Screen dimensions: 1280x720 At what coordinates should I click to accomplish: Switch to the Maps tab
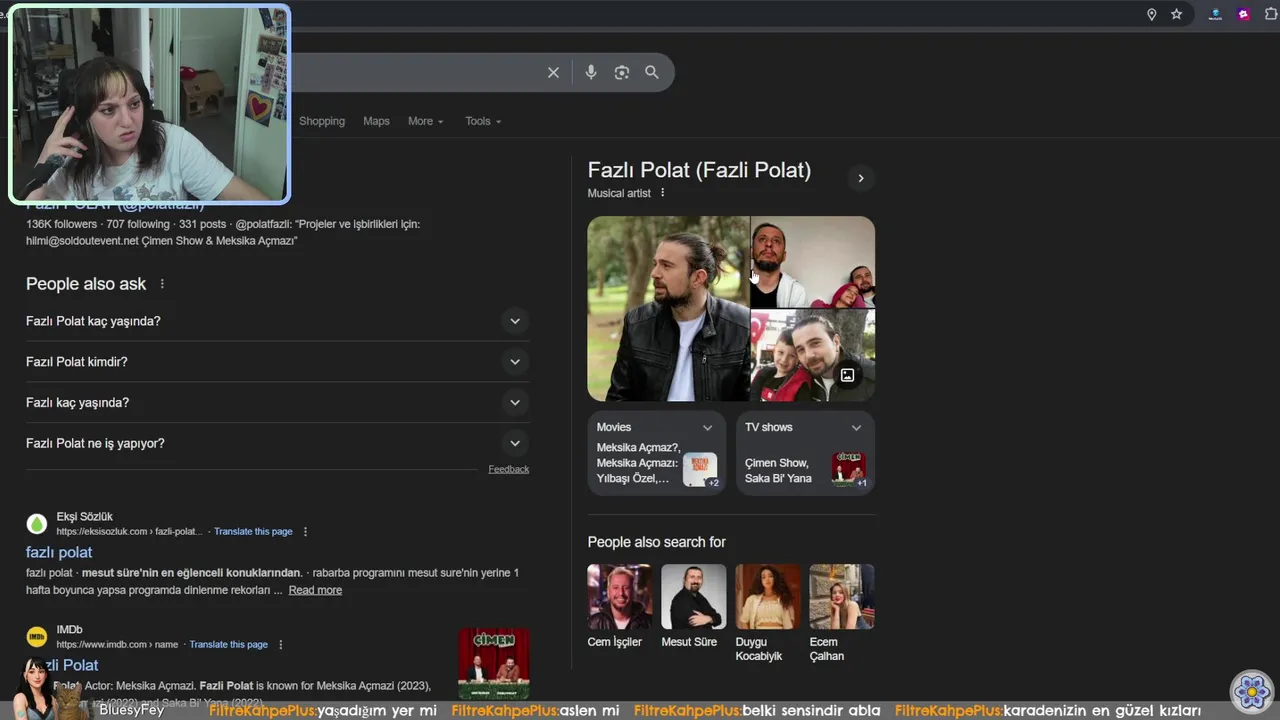[376, 121]
